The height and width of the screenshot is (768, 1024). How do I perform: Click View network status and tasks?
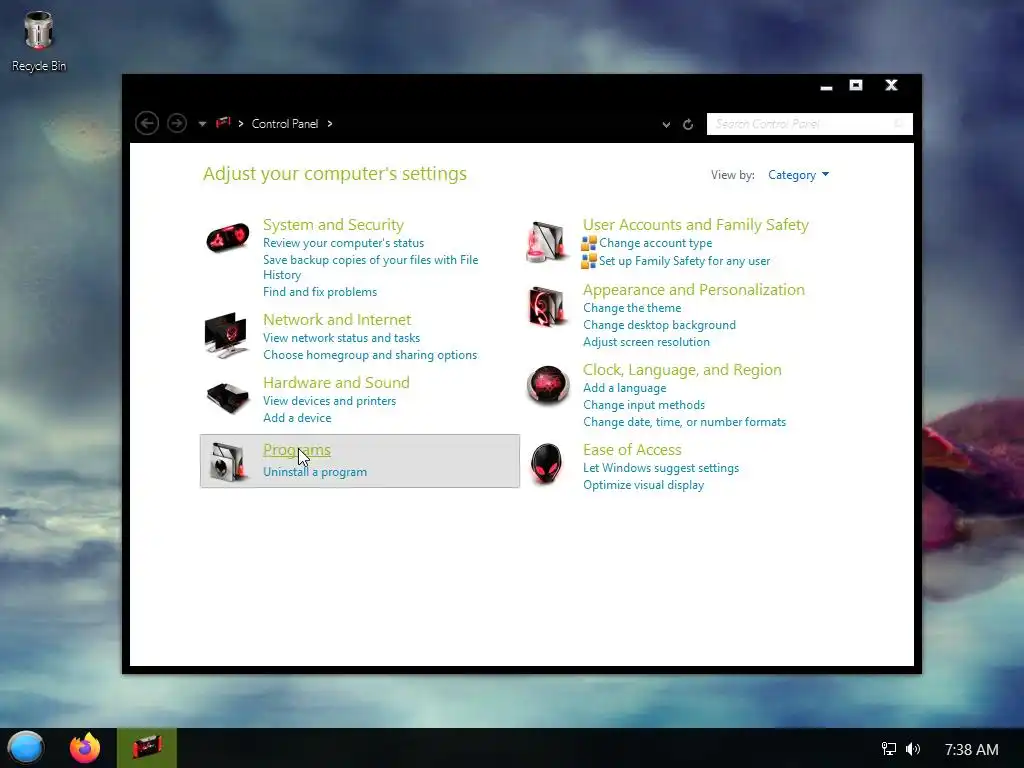pos(342,338)
